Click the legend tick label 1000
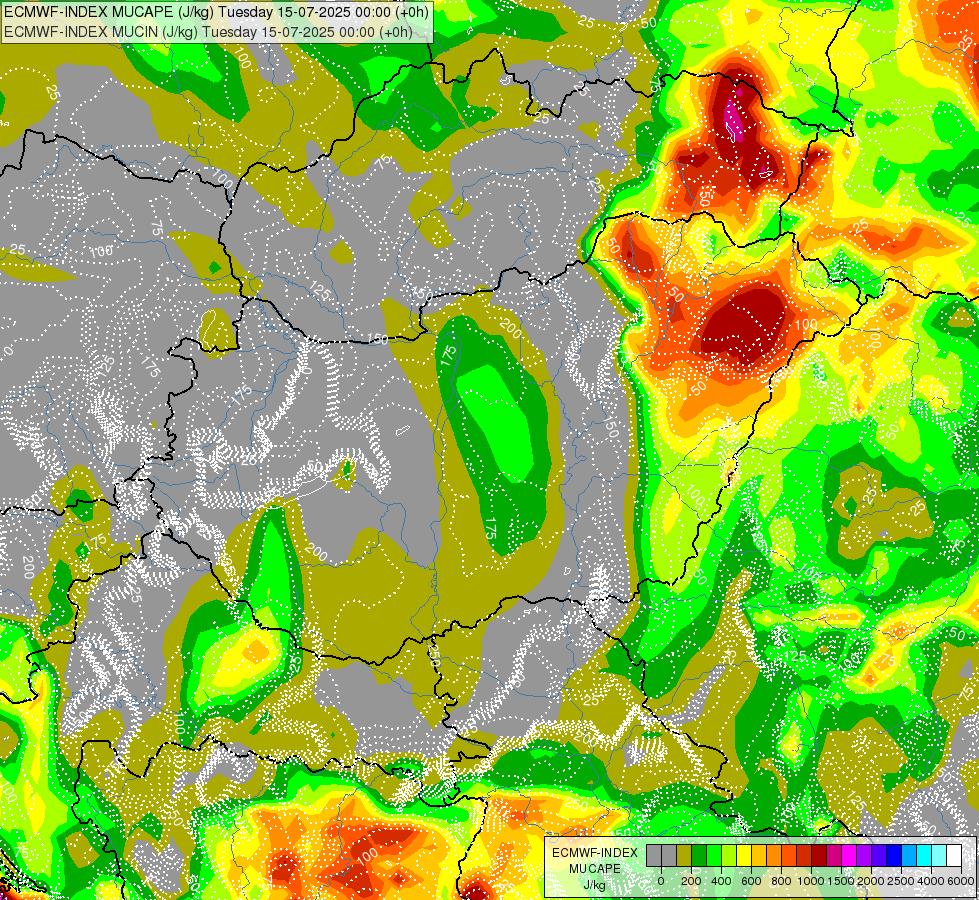 [x=812, y=881]
